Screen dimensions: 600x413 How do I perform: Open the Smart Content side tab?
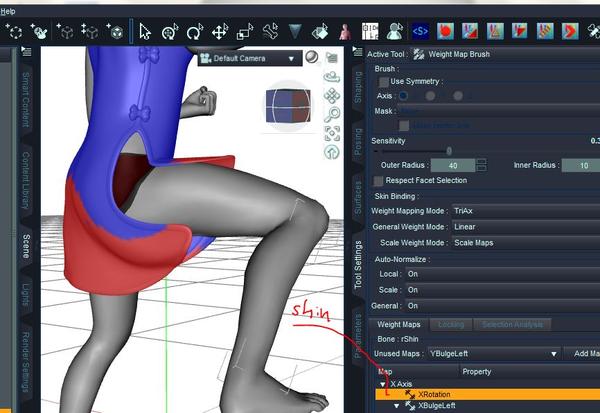coord(25,100)
